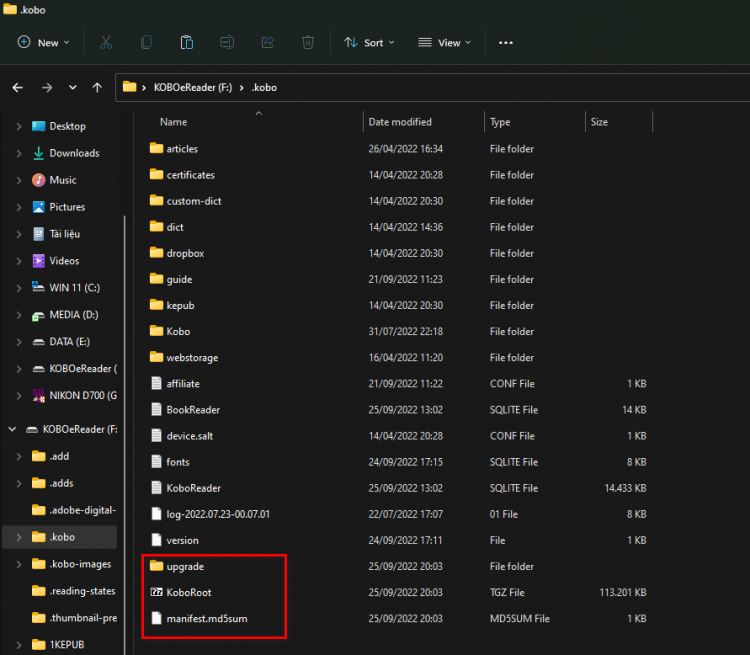Expand WIN 11 (C:) drive node
This screenshot has height=655, width=750.
[19, 288]
